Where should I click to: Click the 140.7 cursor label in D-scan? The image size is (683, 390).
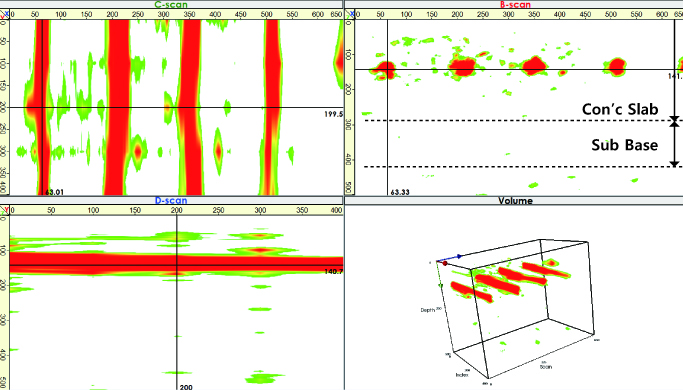[334, 271]
